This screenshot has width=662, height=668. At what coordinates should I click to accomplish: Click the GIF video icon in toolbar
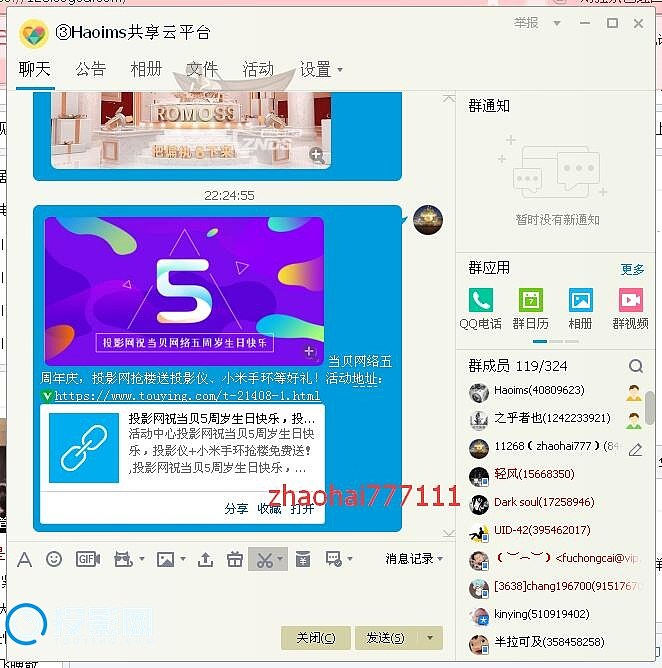coord(88,559)
